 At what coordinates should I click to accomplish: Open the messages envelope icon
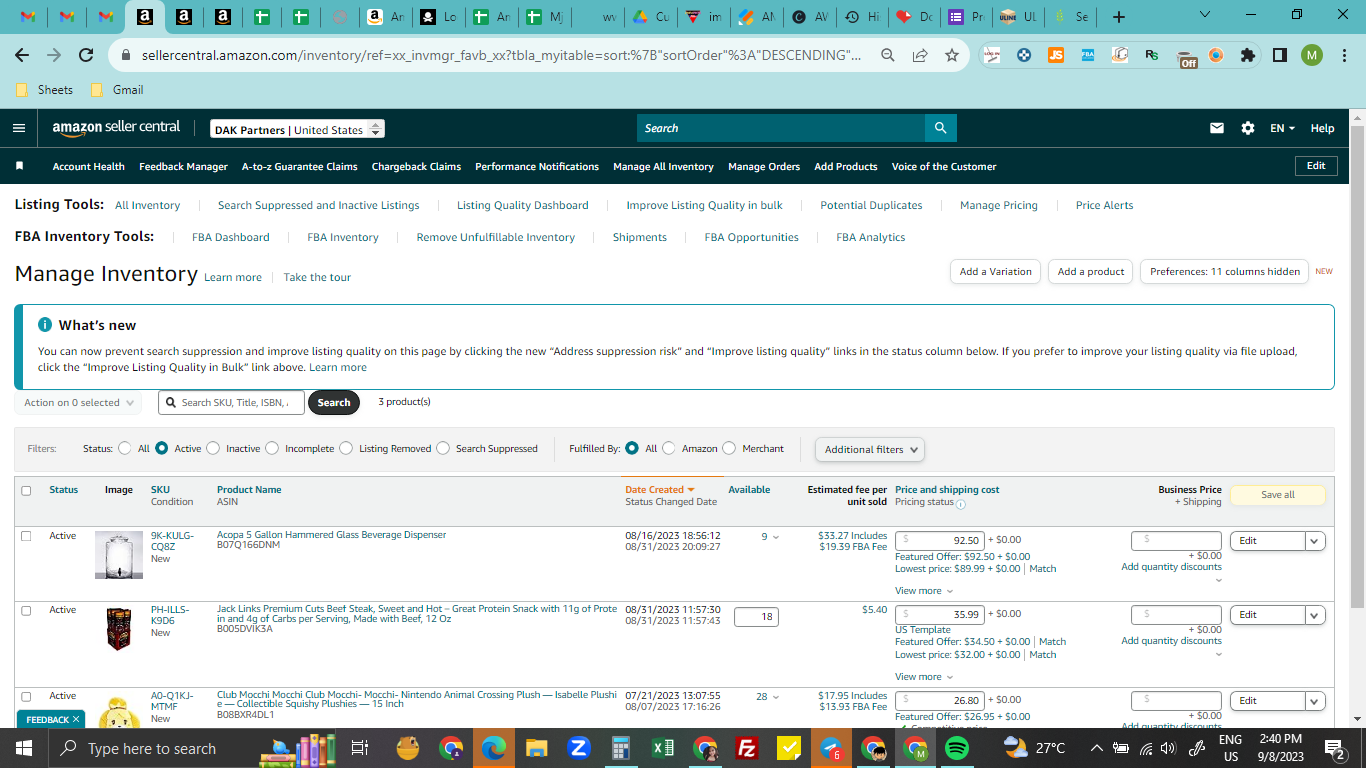[1217, 128]
